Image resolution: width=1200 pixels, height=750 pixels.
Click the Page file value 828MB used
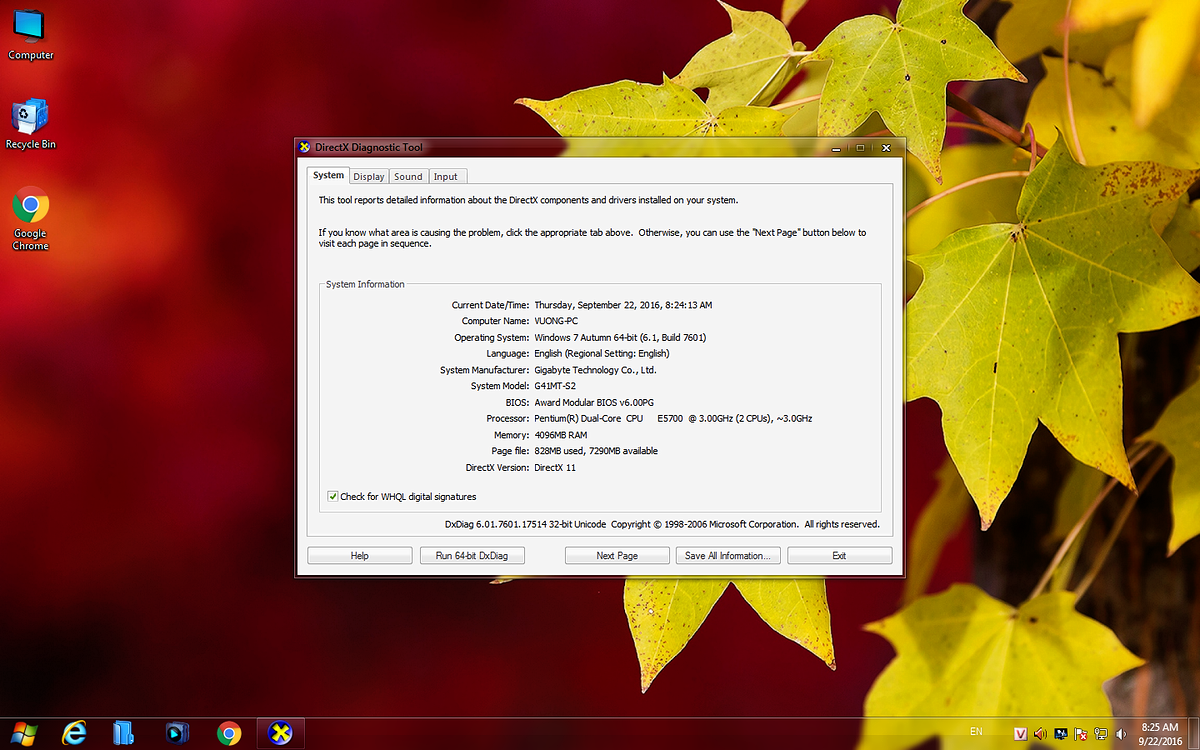coord(596,451)
